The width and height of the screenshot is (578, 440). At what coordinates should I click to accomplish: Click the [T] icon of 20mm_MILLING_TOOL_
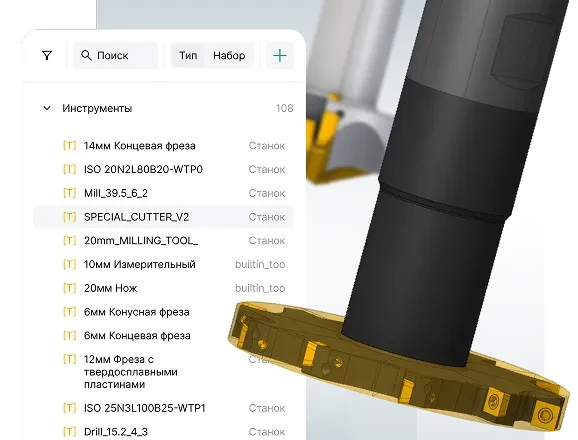coord(69,241)
